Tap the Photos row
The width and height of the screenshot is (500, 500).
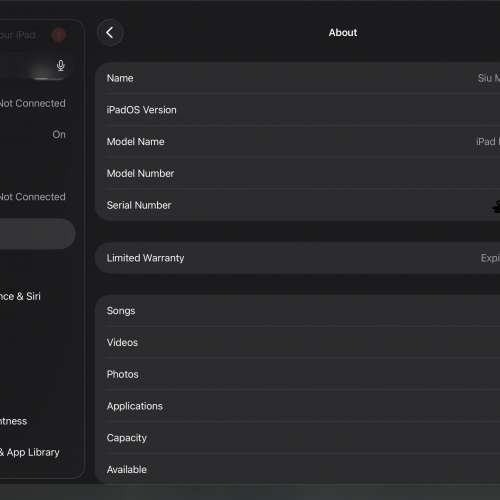coord(297,374)
